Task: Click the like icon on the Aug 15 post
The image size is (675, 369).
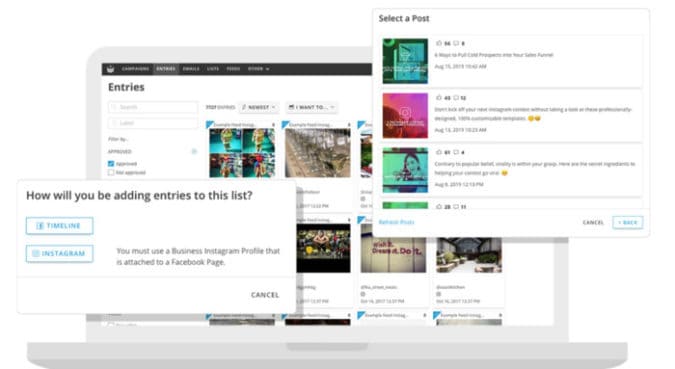Action: (x=439, y=43)
